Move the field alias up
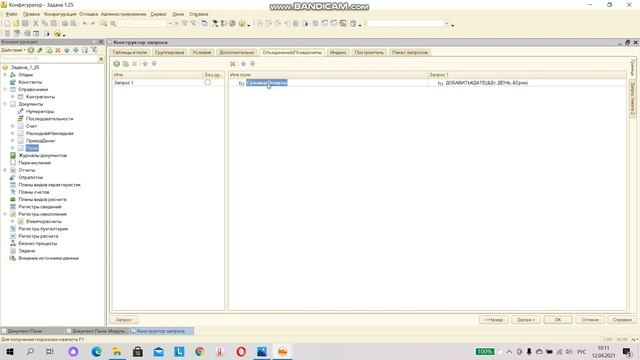The image size is (640, 360). point(243,64)
